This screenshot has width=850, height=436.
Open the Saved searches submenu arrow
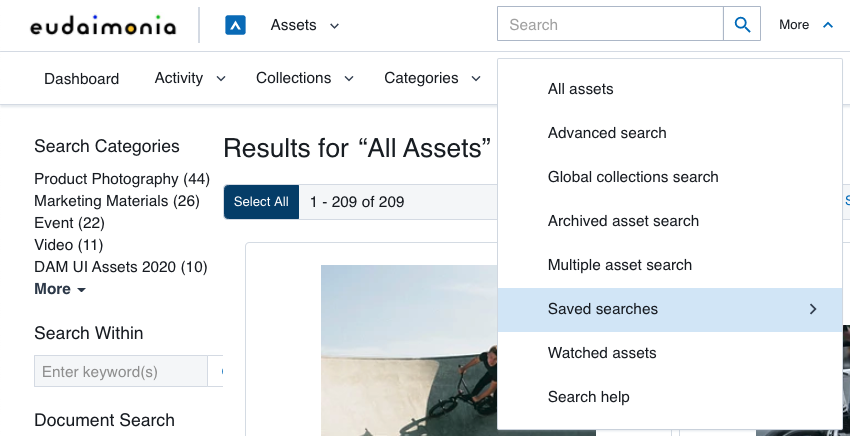coord(813,309)
